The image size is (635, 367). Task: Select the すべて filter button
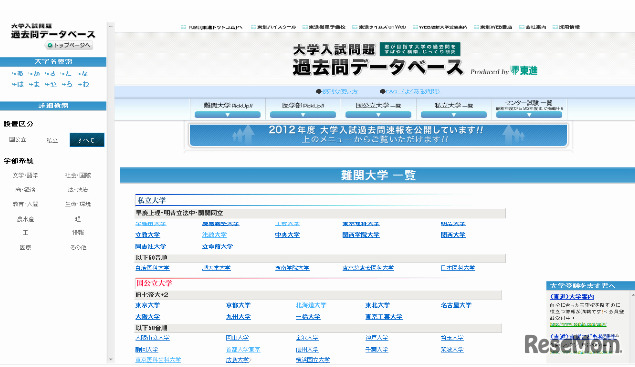pyautogui.click(x=87, y=140)
